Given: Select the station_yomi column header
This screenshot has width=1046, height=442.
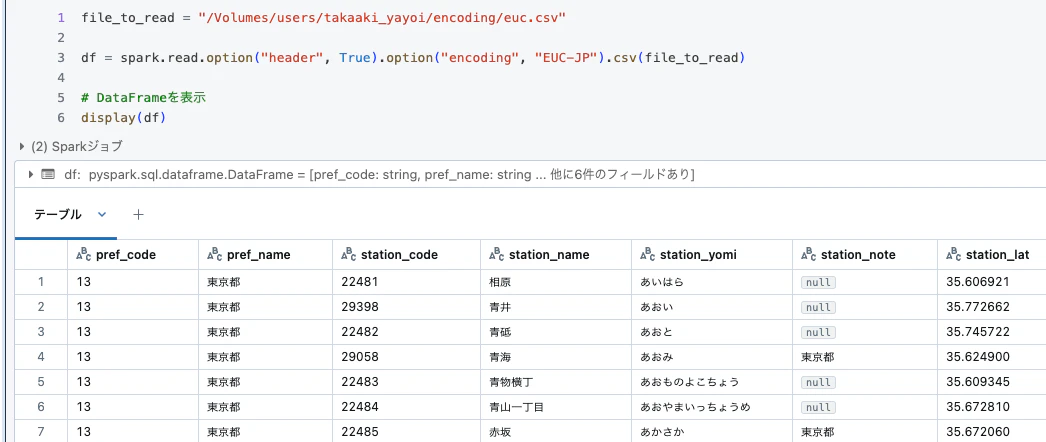Looking at the screenshot, I should click(x=712, y=255).
